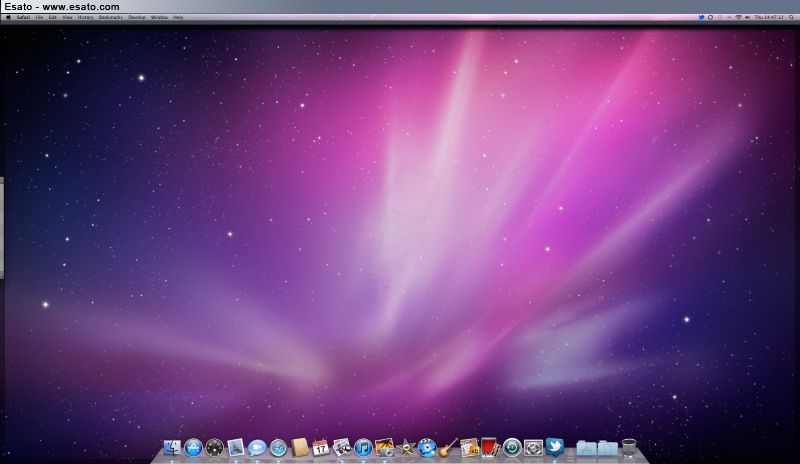The height and width of the screenshot is (464, 800).
Task: Open the Wi-Fi status menu
Action: point(738,17)
